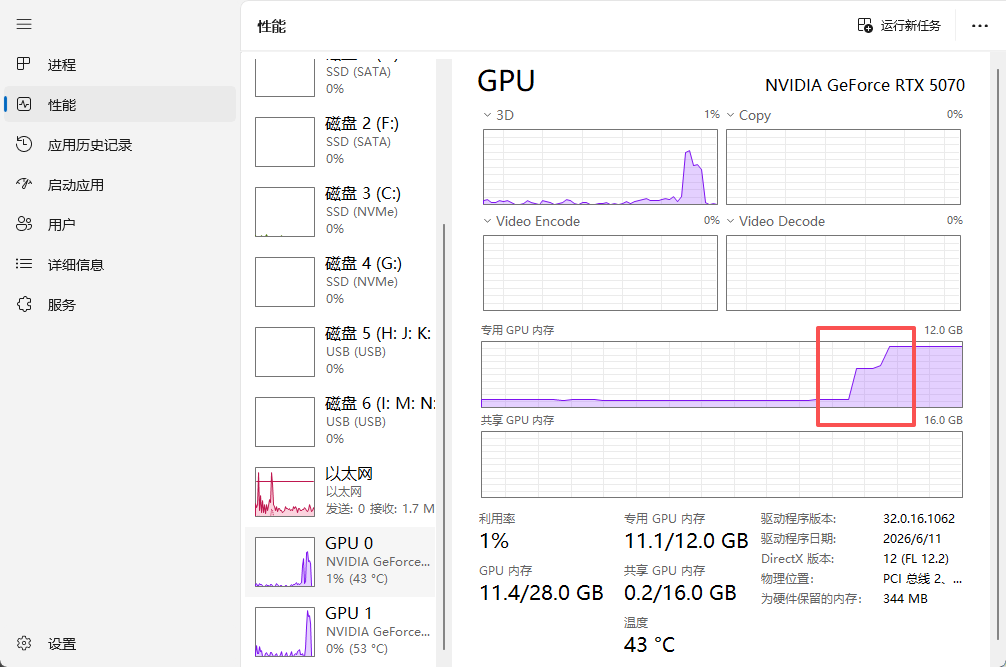This screenshot has width=1006, height=667.
Task: Click the 11.1/12.0 GB dedicated memory value
Action: coord(686,541)
